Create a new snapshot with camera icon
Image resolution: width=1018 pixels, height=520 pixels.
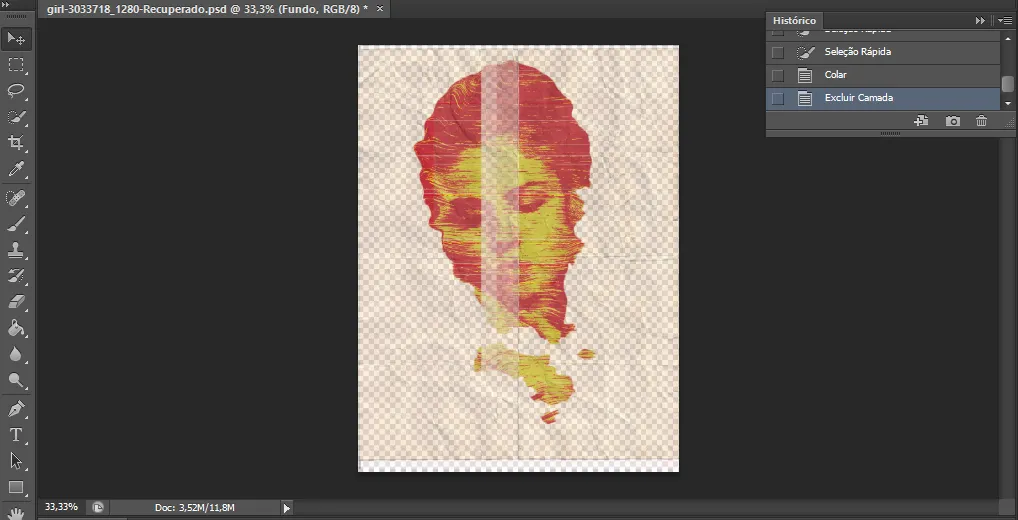point(952,121)
